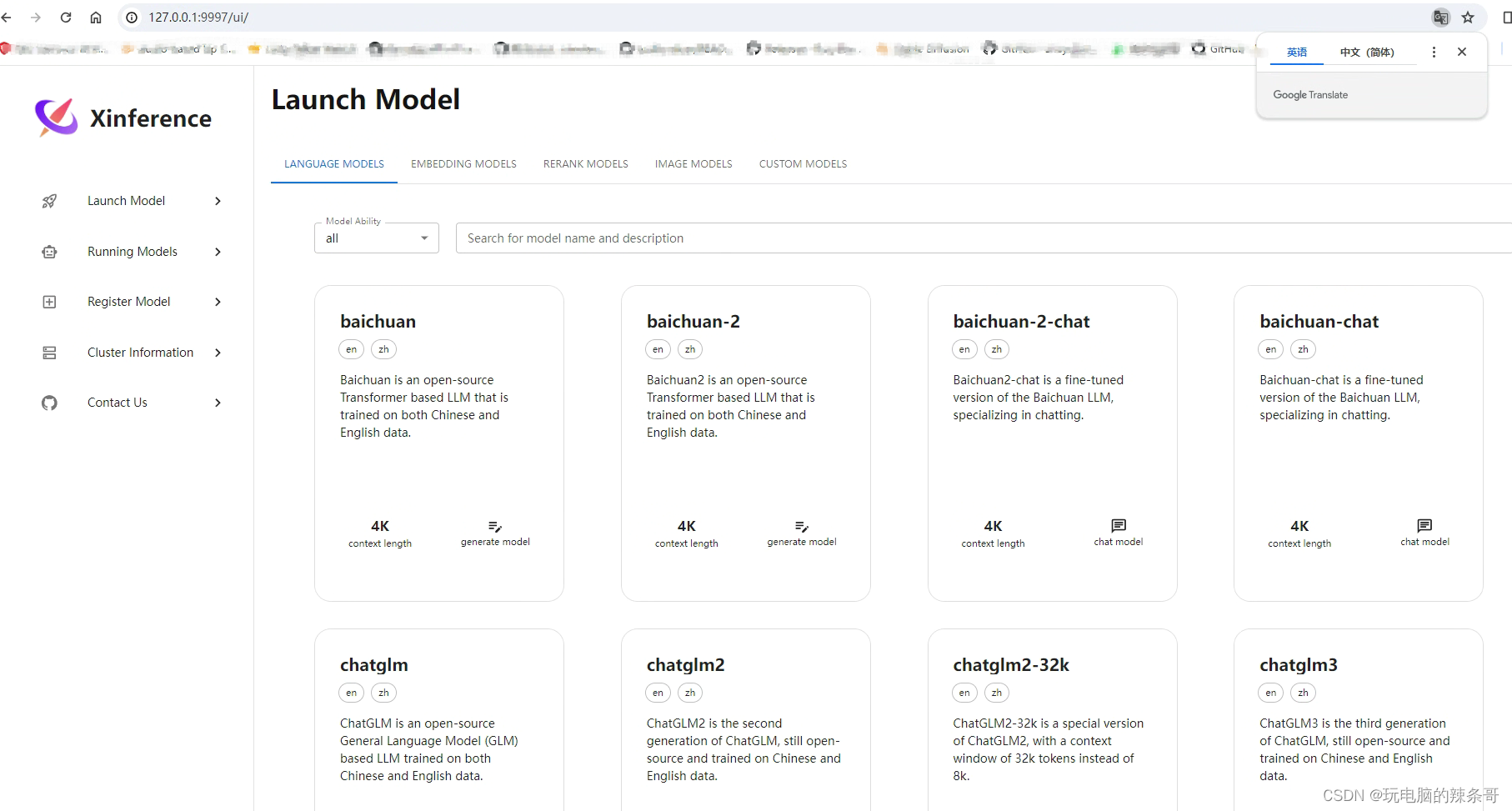Switch to the Custom Models tab
The width and height of the screenshot is (1512, 811).
(803, 164)
